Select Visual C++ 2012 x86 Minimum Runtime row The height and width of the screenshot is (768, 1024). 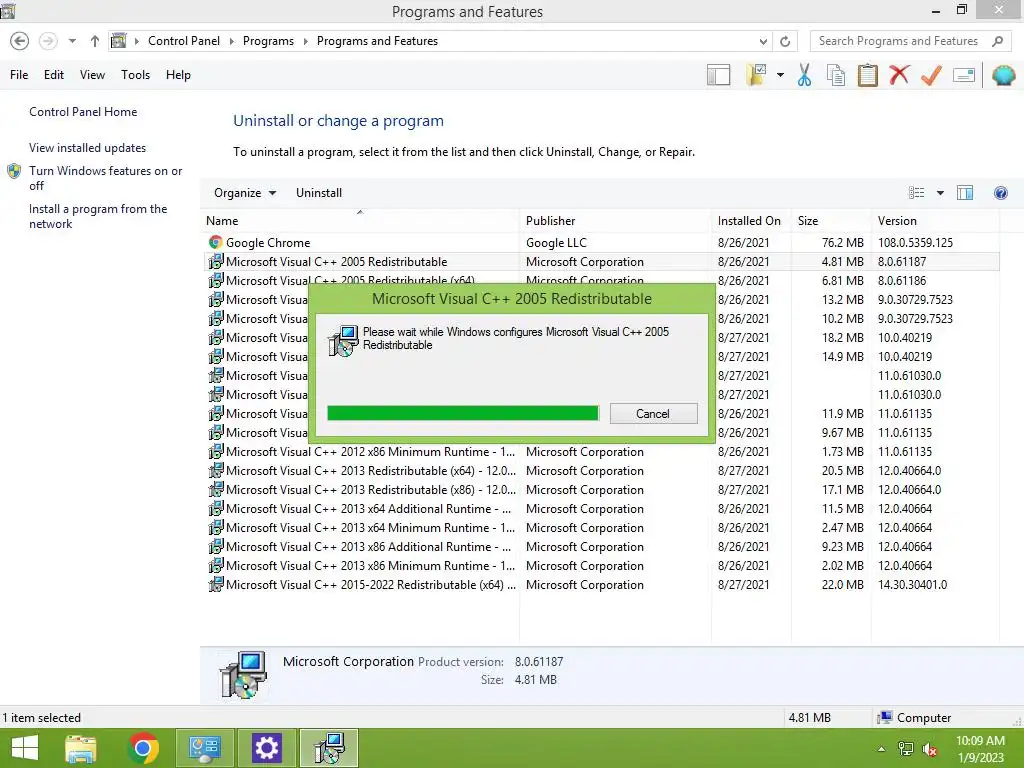click(x=601, y=451)
